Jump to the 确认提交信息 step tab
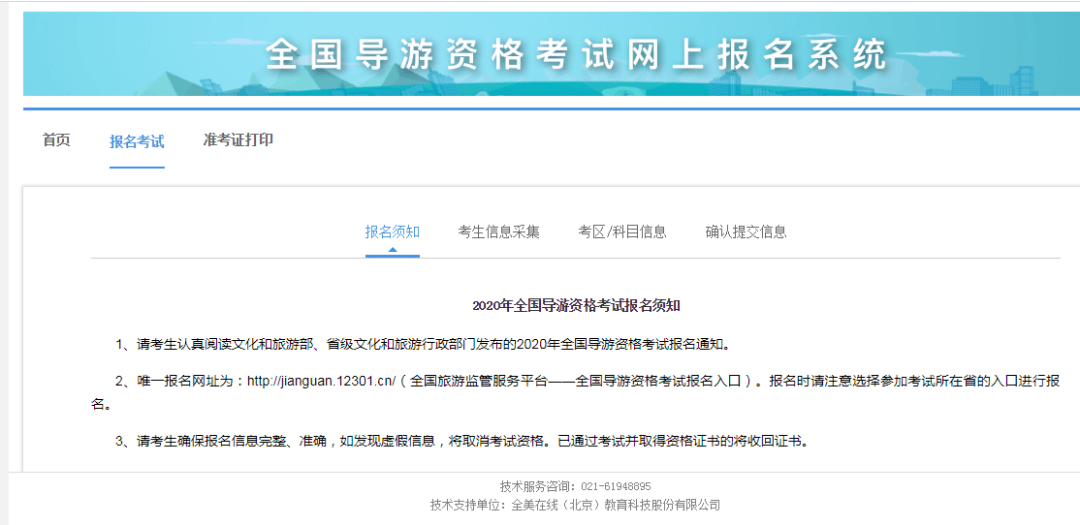Image resolution: width=1080 pixels, height=525 pixels. pos(746,231)
